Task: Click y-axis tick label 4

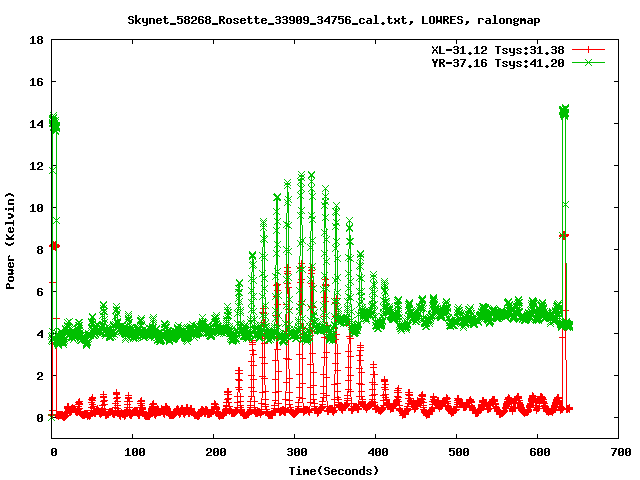Action: (x=40, y=334)
